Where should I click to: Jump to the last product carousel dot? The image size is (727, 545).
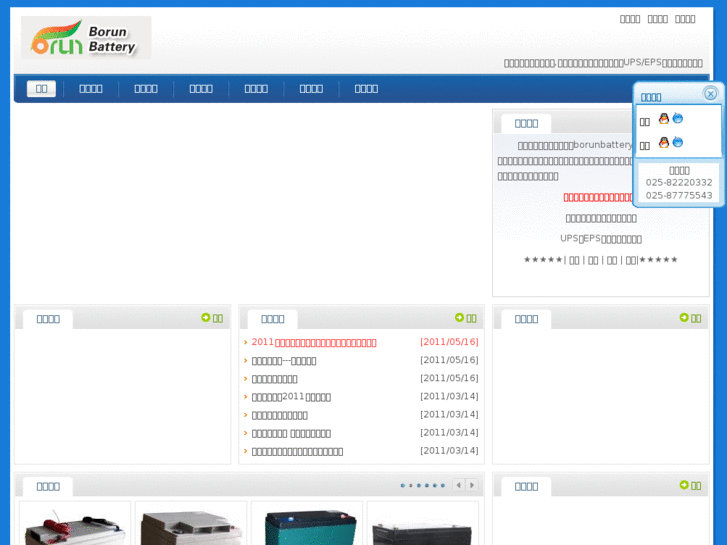pyautogui.click(x=443, y=486)
